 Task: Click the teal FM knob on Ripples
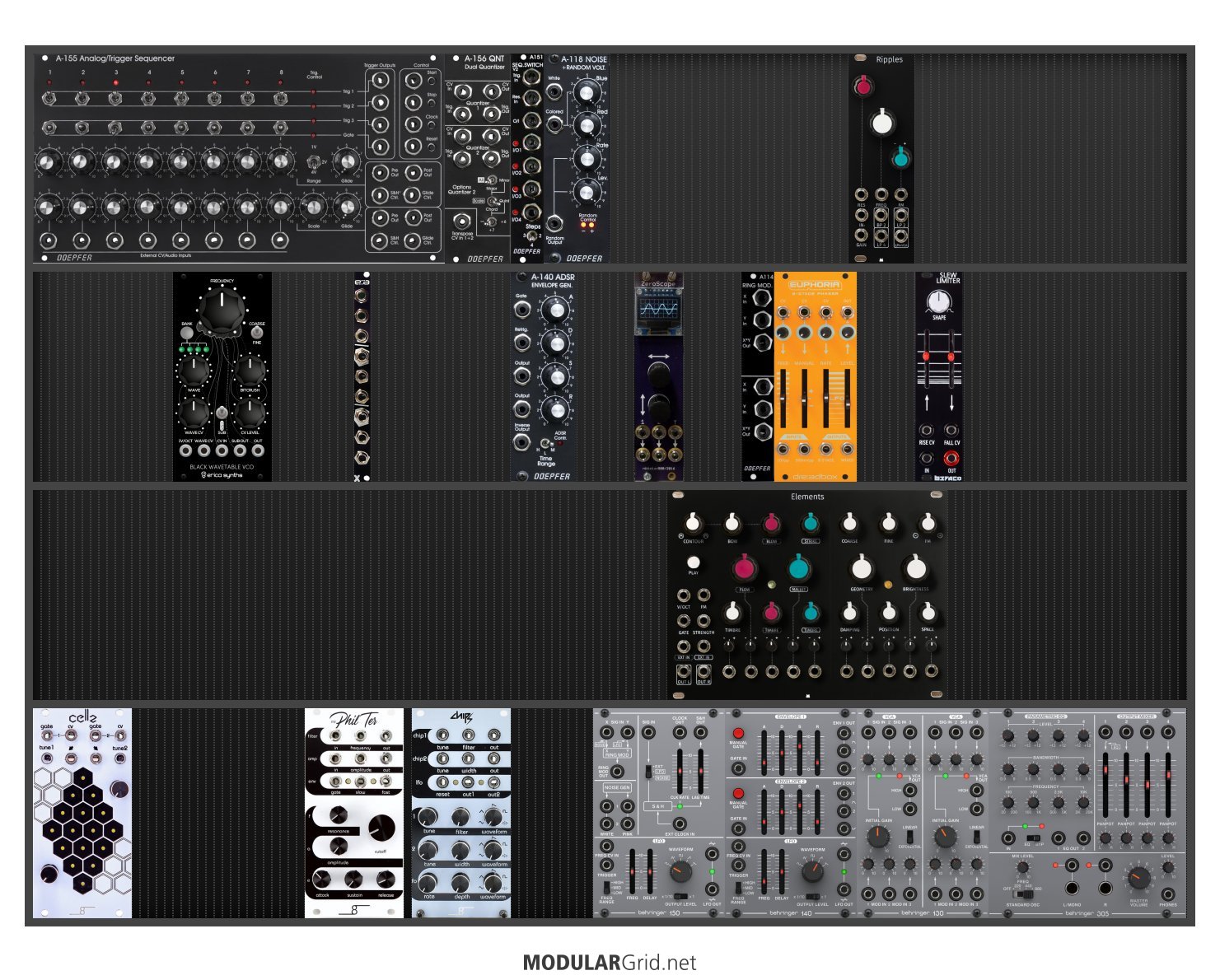coord(900,158)
